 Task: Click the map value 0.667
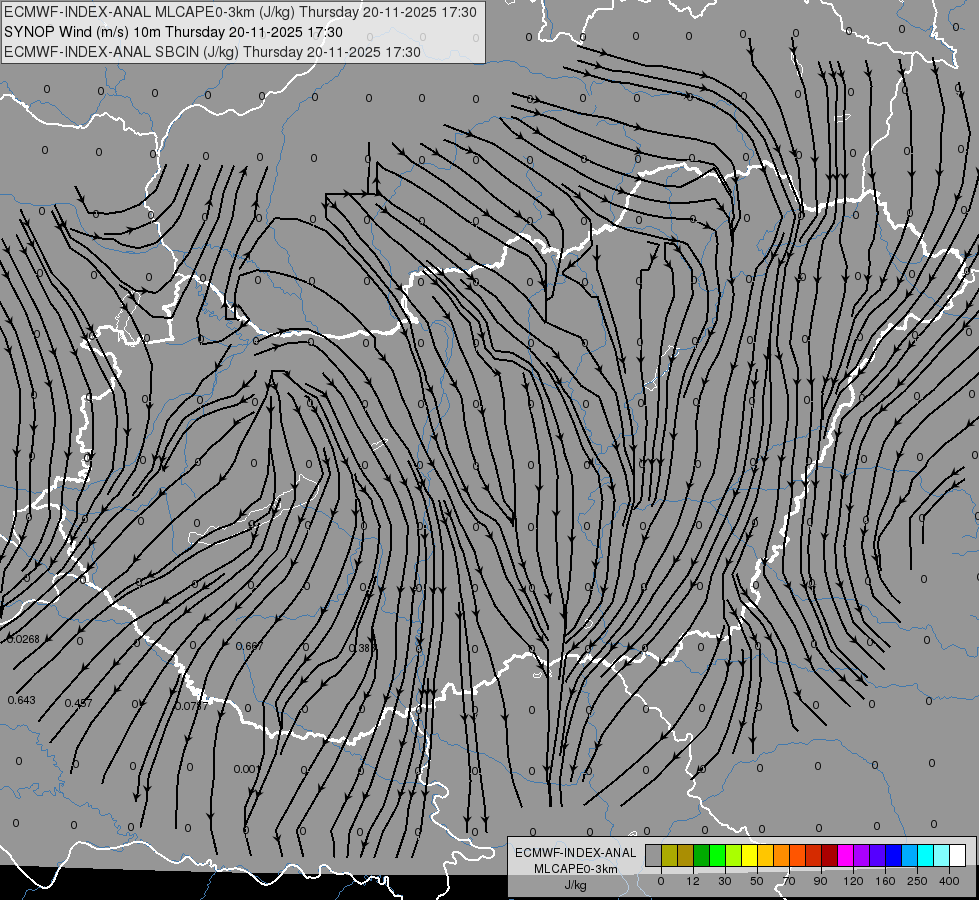pos(249,646)
